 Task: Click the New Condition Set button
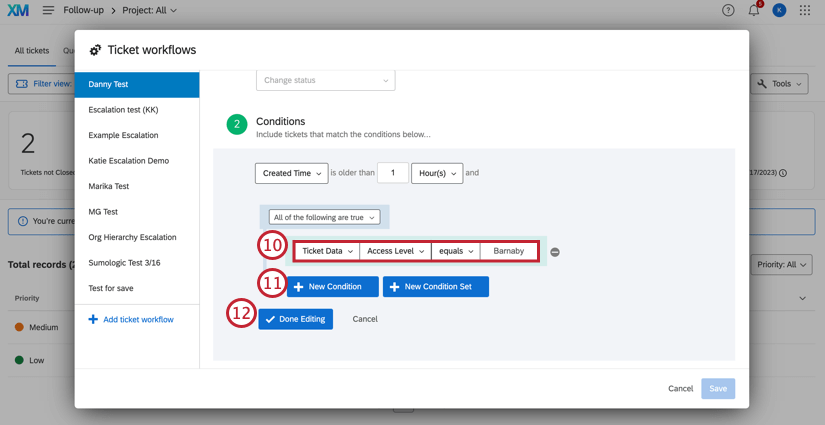pos(436,287)
